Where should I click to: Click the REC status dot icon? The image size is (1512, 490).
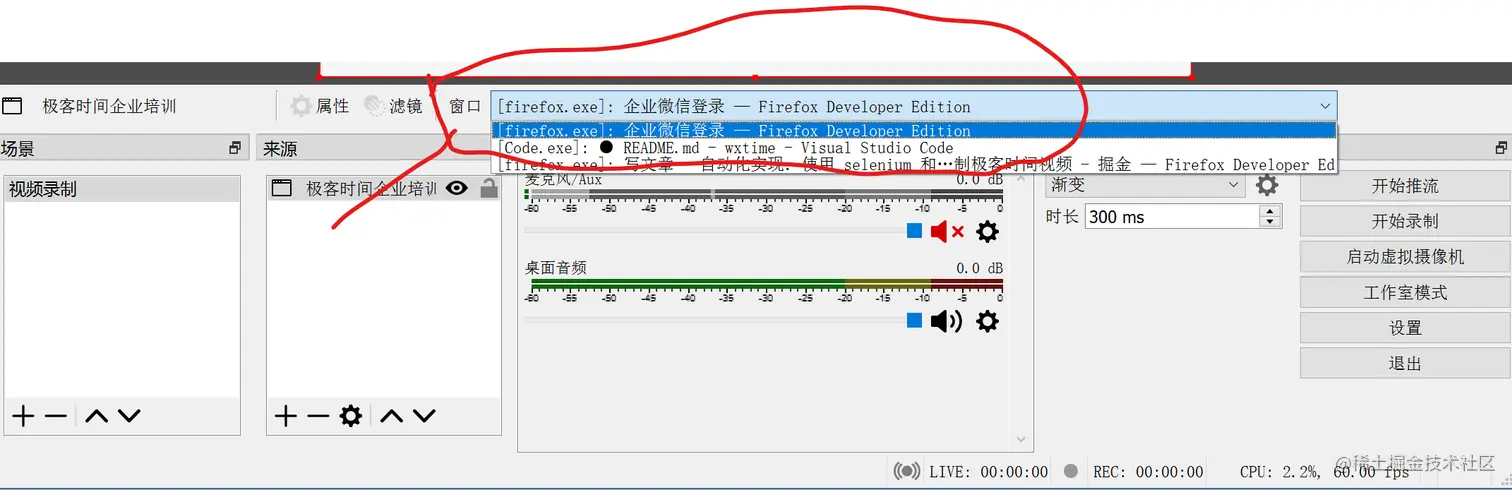pos(1071,471)
